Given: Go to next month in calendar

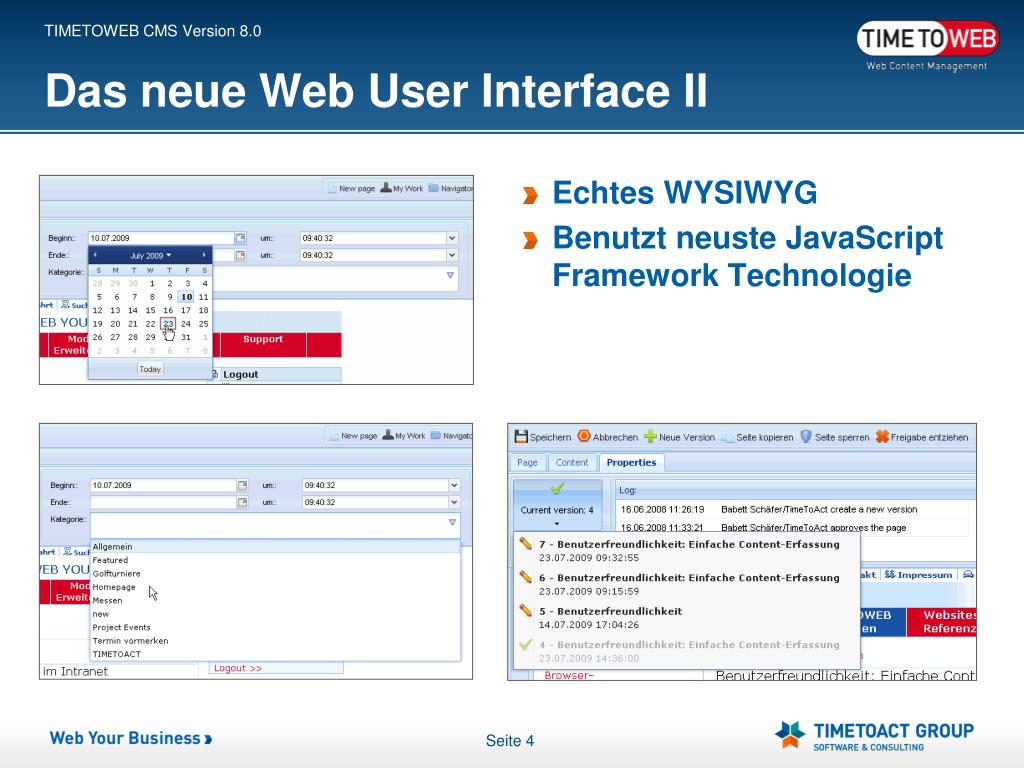Looking at the screenshot, I should [x=204, y=255].
